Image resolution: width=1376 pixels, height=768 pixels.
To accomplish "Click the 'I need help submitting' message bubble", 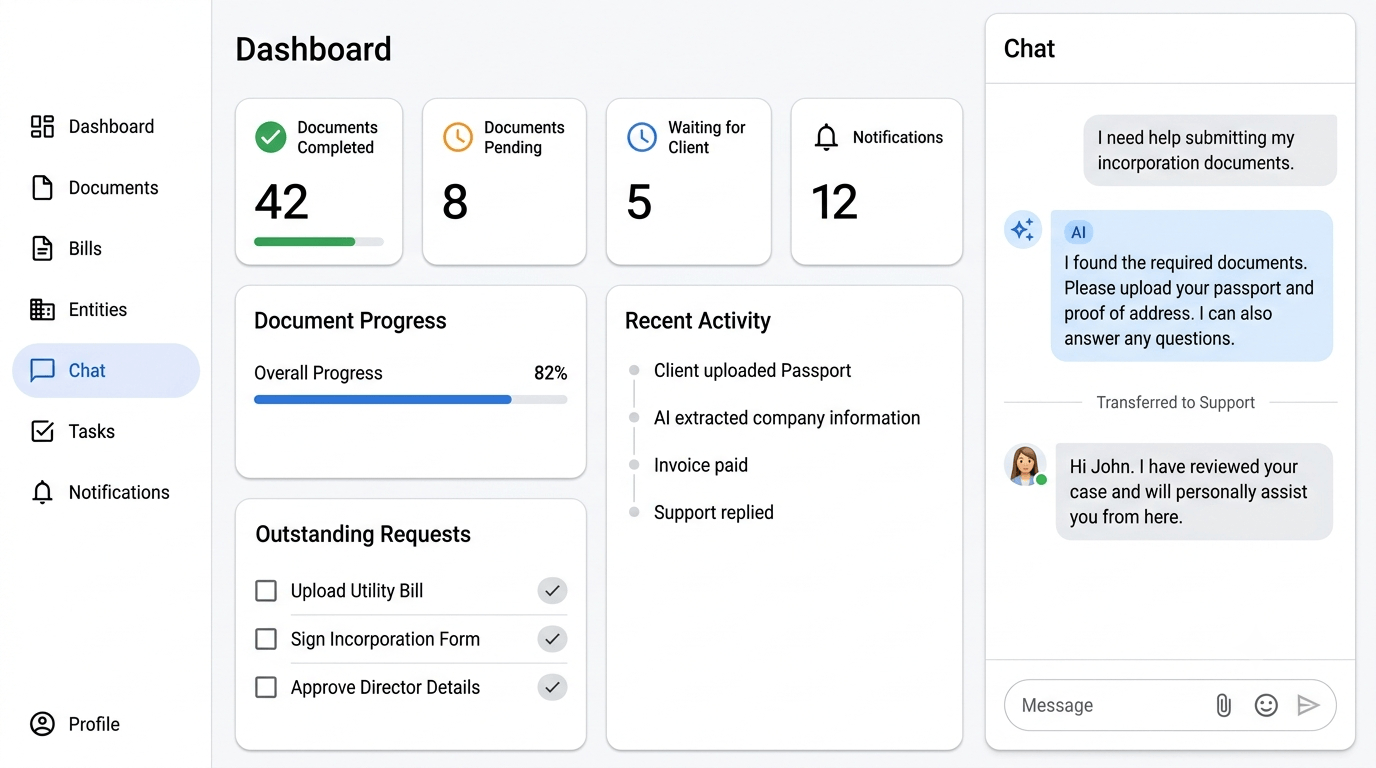I will [x=1210, y=150].
